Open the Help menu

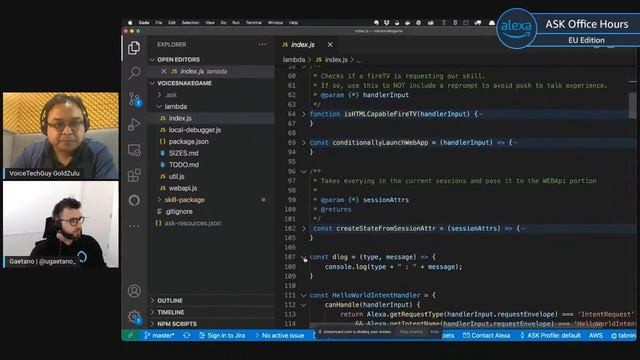pyautogui.click(x=293, y=23)
